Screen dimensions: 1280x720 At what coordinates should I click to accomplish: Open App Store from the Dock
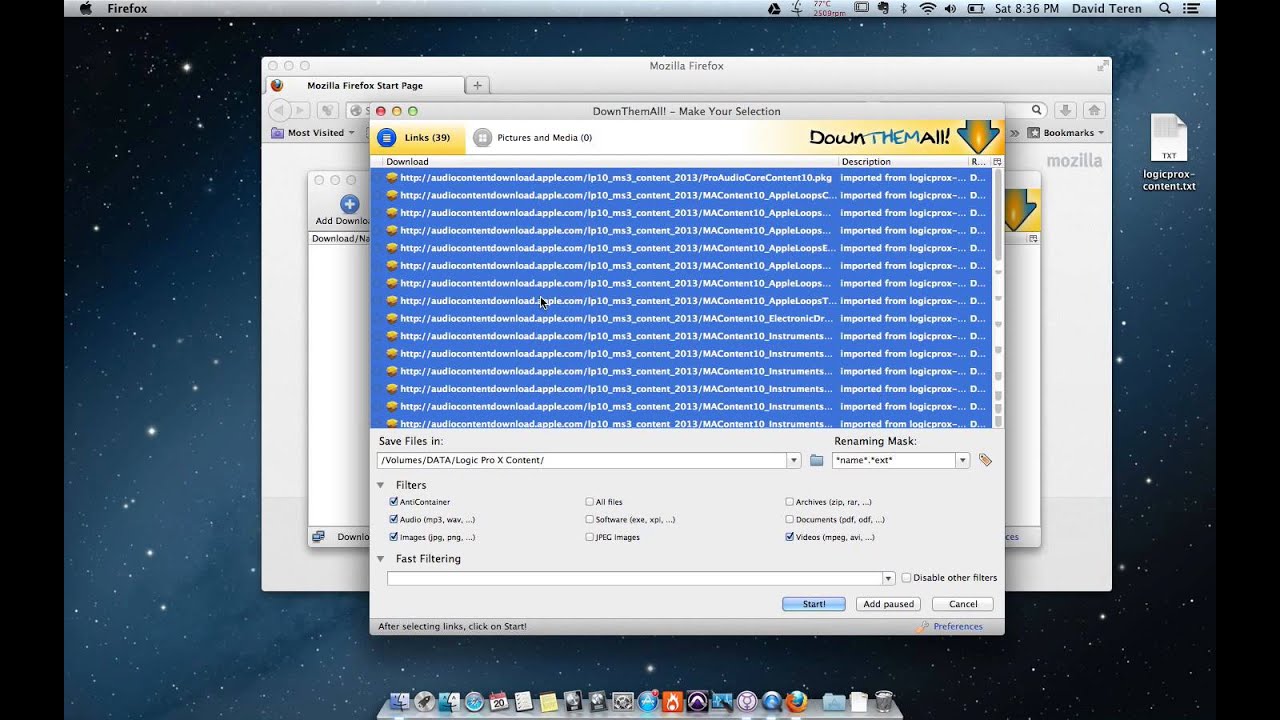pos(648,702)
